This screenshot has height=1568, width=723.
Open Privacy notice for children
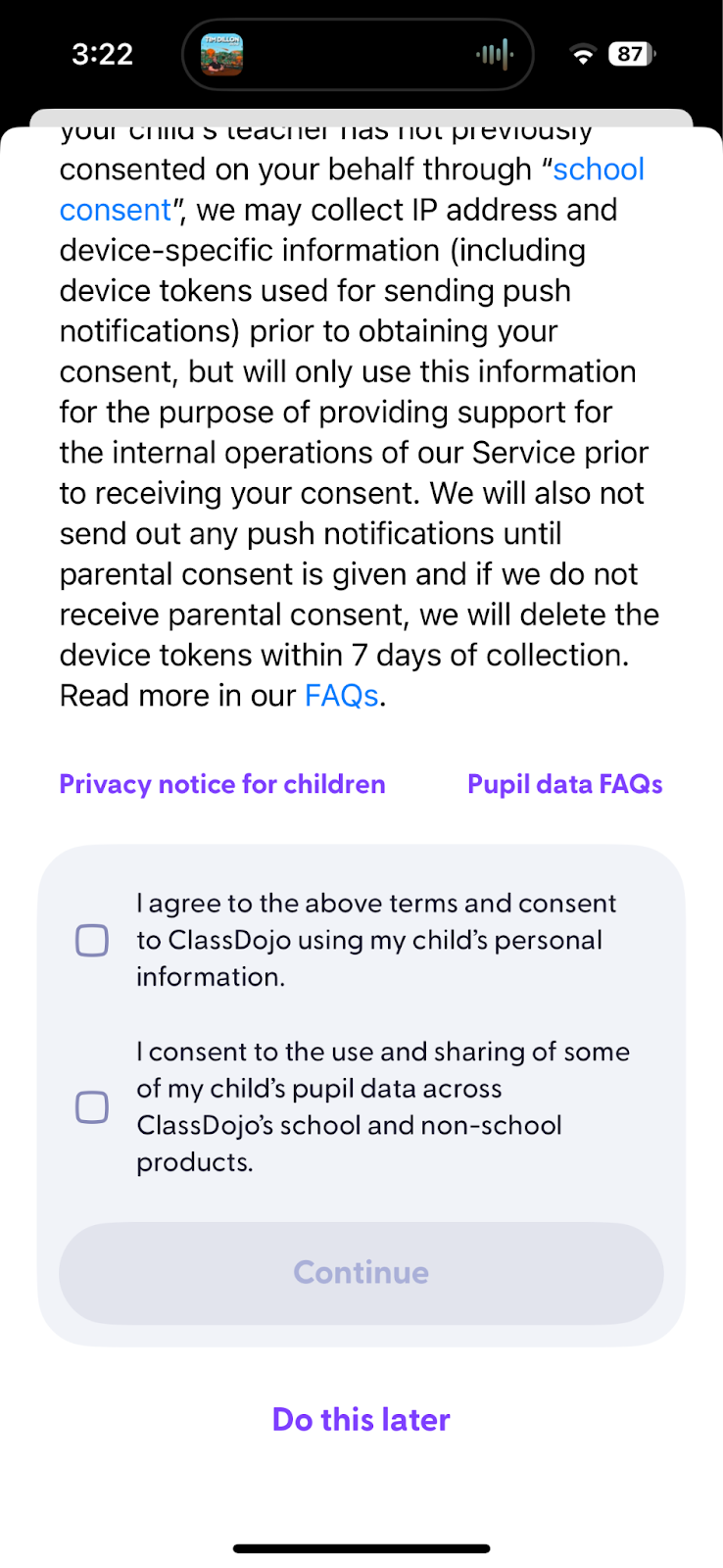tap(222, 784)
